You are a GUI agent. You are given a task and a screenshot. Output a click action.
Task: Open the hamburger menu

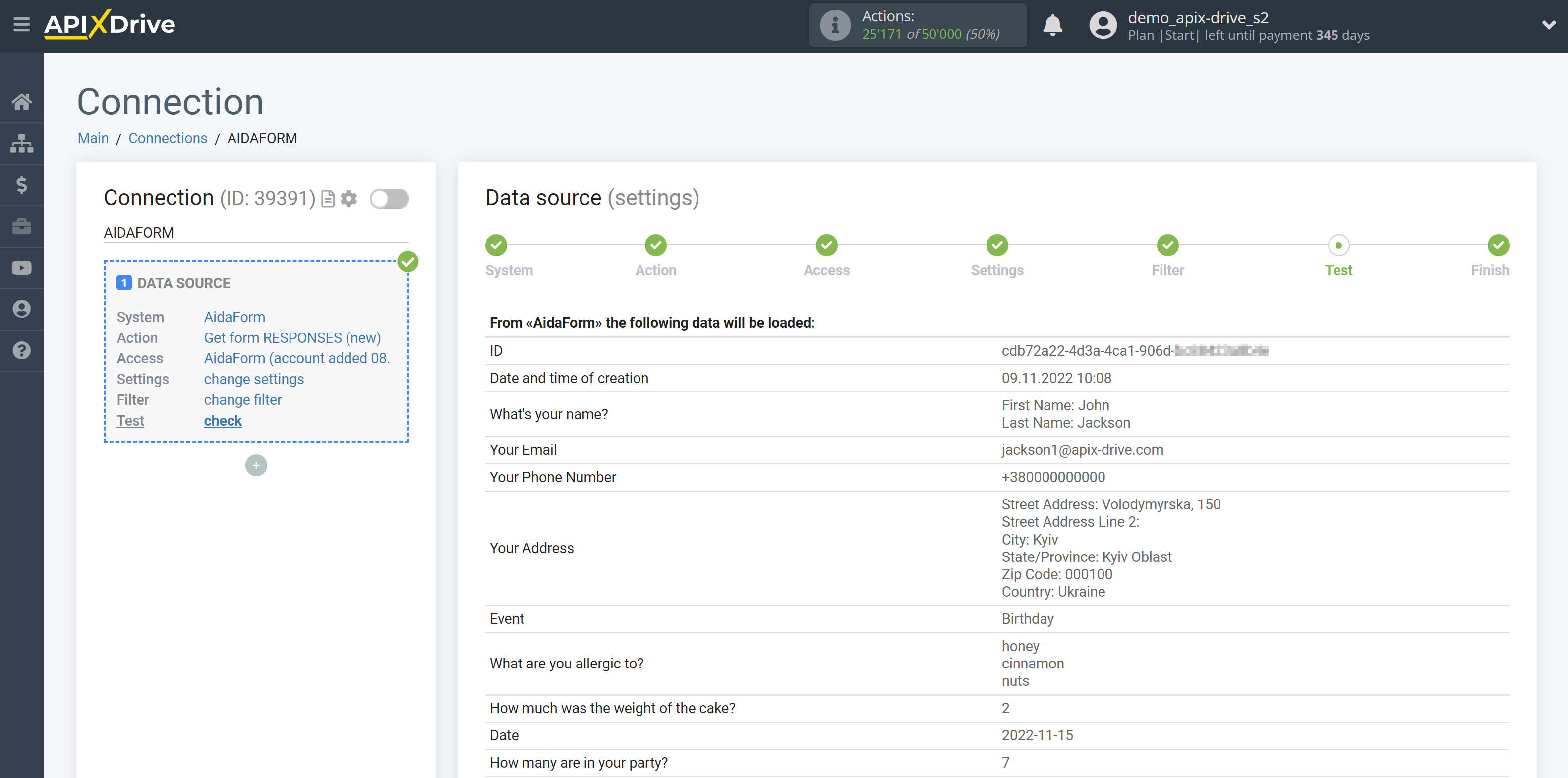click(21, 25)
